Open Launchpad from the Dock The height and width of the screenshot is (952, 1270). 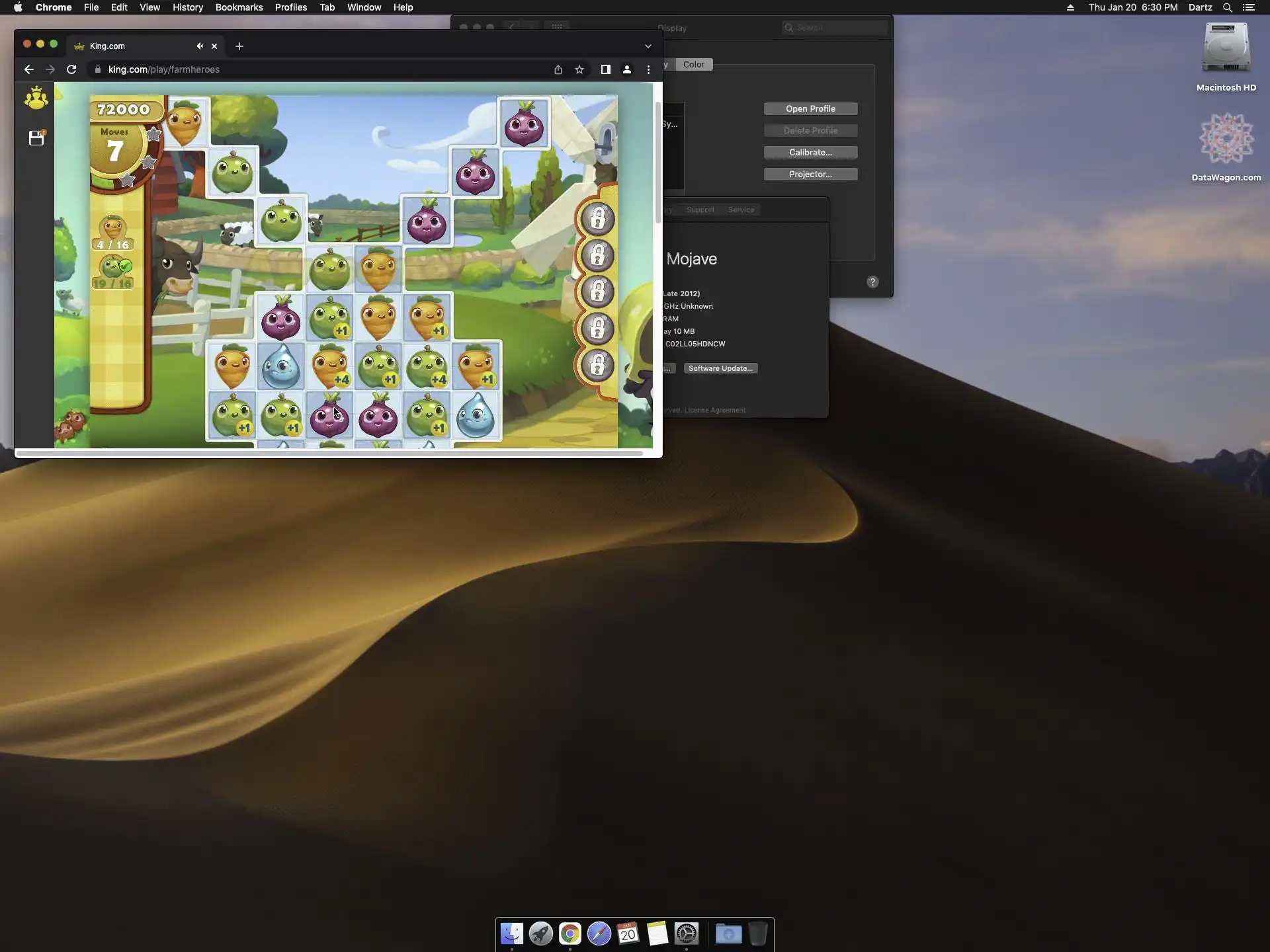[x=541, y=933]
